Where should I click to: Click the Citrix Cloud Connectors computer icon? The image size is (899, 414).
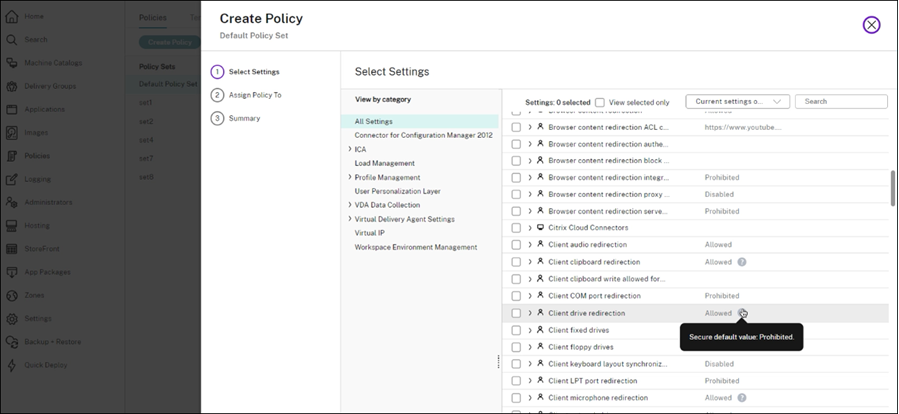541,228
